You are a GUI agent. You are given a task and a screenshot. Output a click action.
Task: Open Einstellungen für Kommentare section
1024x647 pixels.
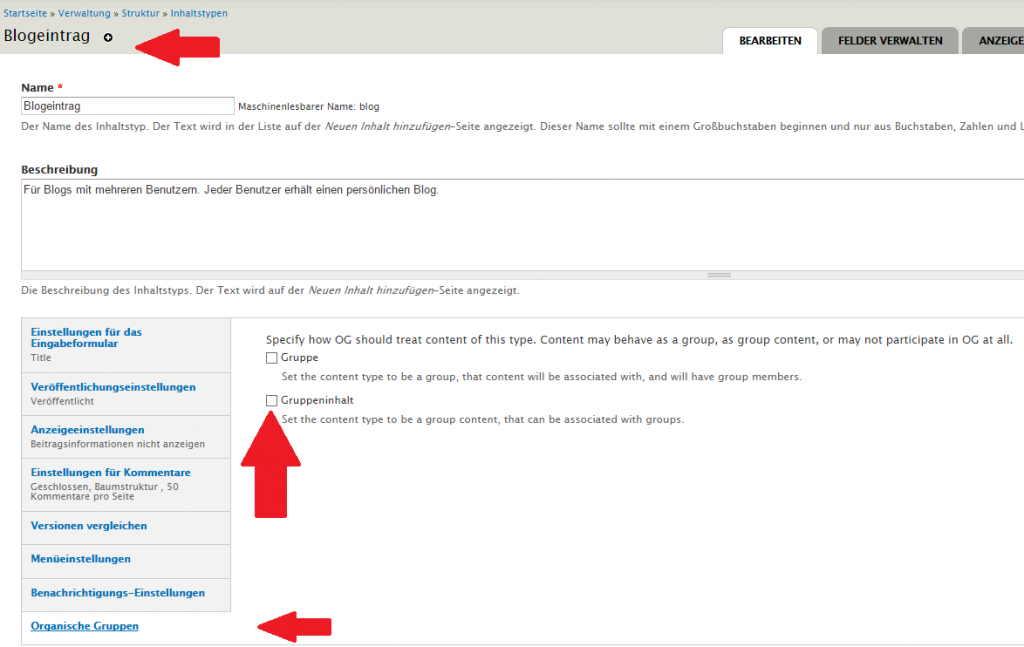click(x=110, y=472)
